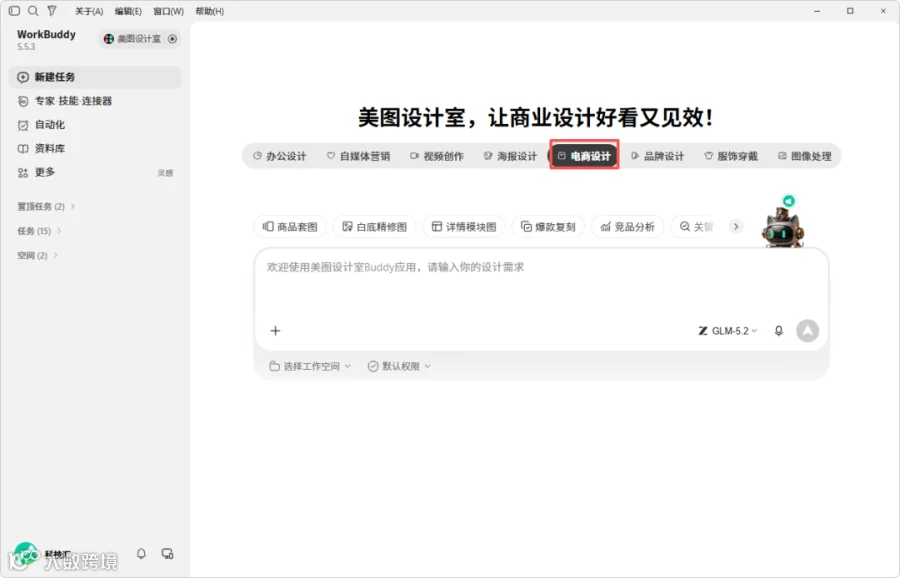Expand the 任务 (15) list
900x578 pixels.
[x=40, y=231]
